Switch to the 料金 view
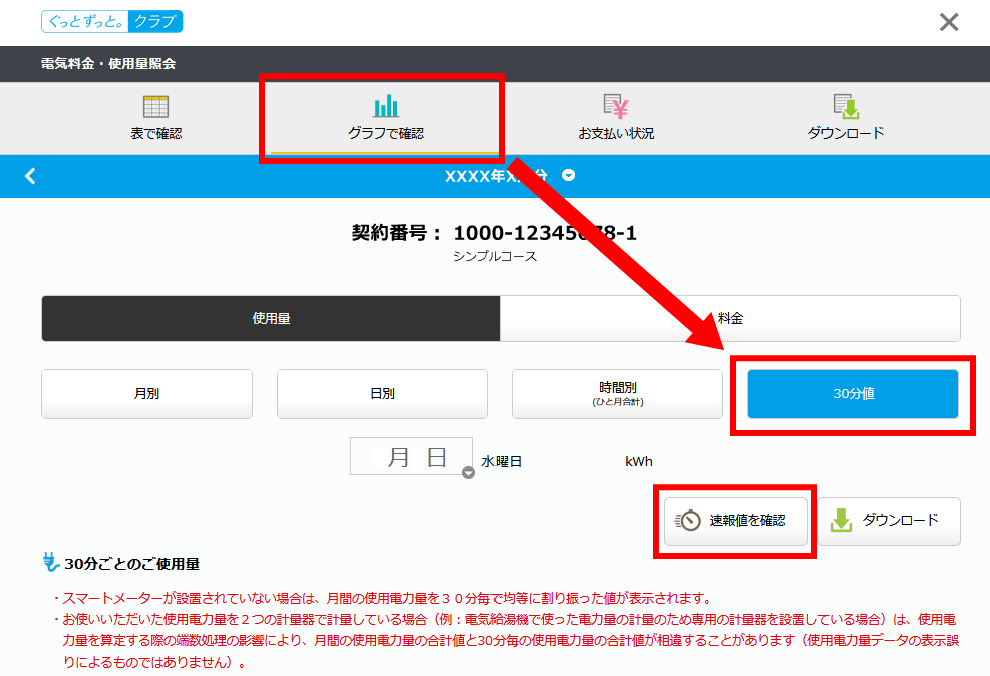Screen dimensions: 990x676 (730, 319)
